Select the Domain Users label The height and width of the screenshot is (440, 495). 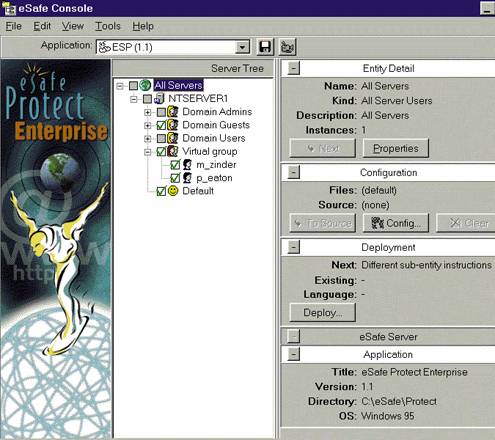tap(214, 138)
